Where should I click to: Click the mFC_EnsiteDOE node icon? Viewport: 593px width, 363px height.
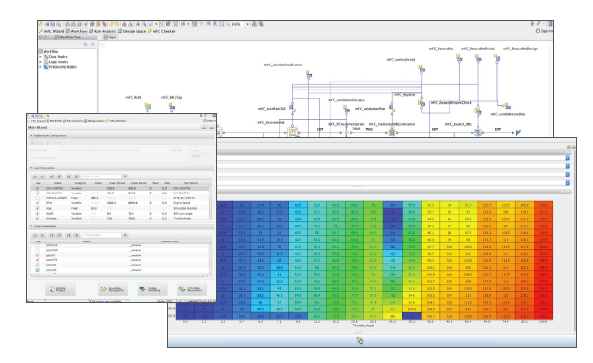292,132
